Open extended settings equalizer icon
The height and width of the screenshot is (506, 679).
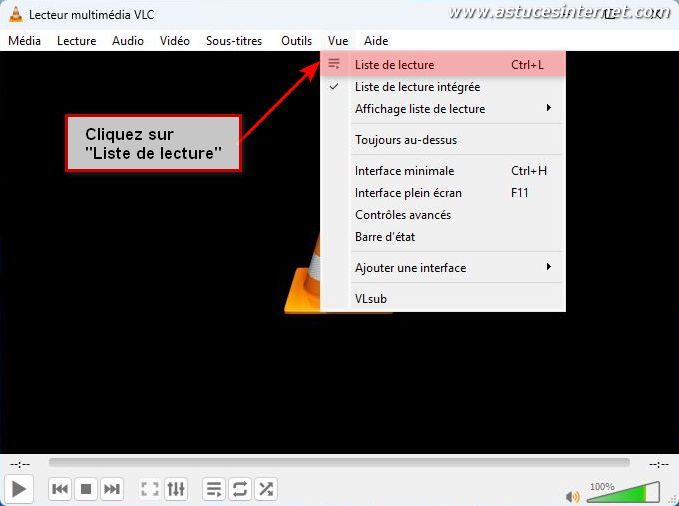click(x=176, y=489)
